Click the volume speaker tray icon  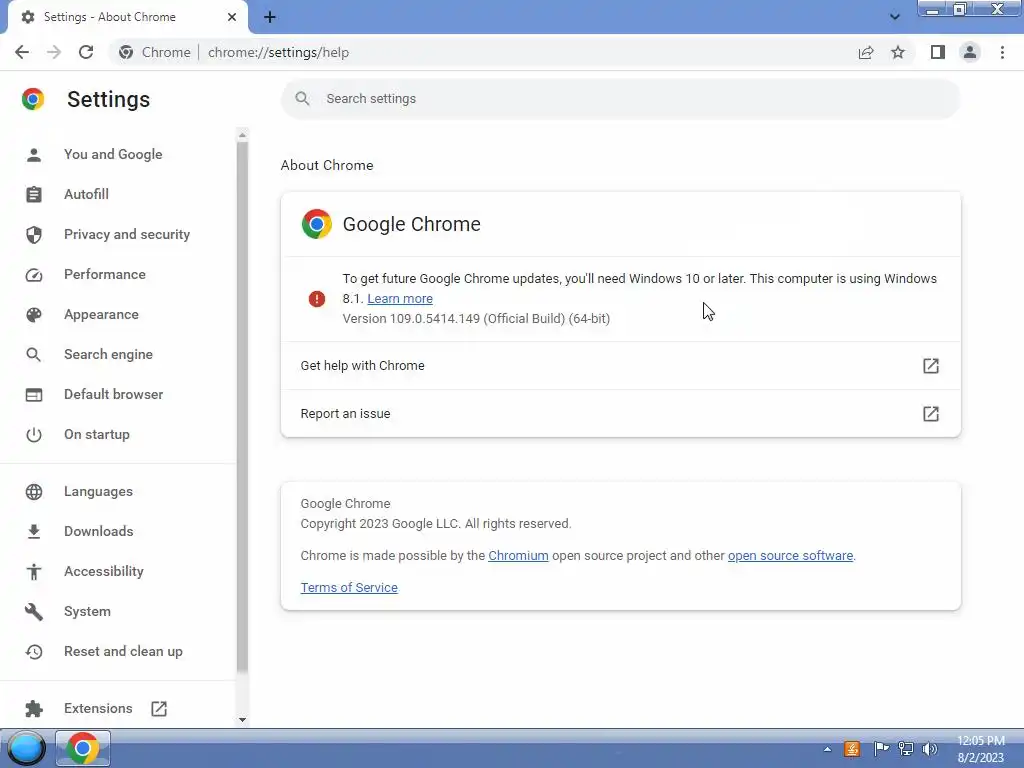[x=929, y=749]
